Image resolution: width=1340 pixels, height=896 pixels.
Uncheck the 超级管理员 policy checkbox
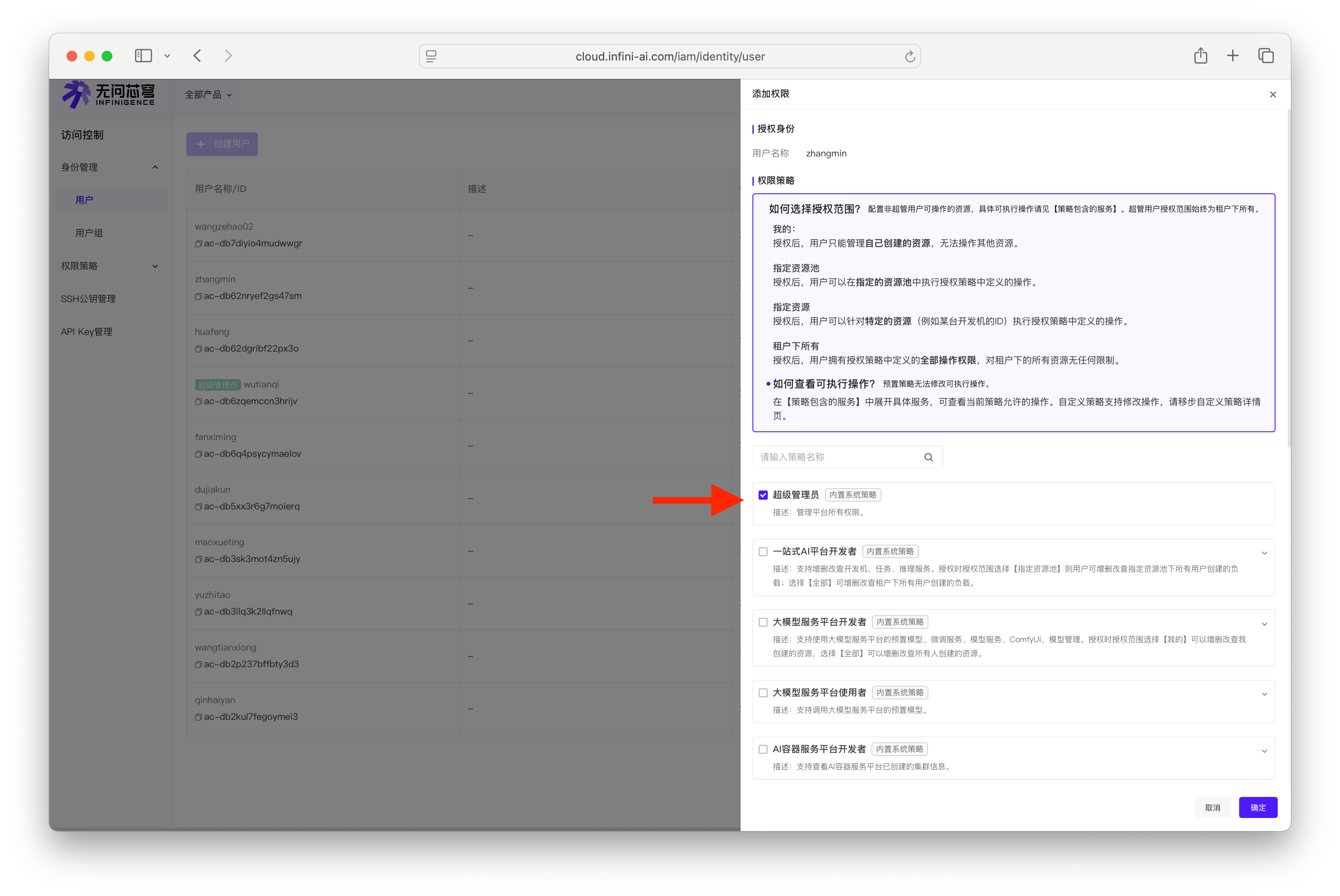point(763,495)
